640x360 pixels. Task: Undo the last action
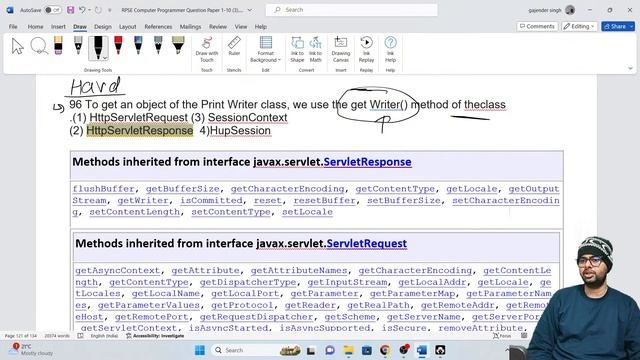tap(82, 10)
